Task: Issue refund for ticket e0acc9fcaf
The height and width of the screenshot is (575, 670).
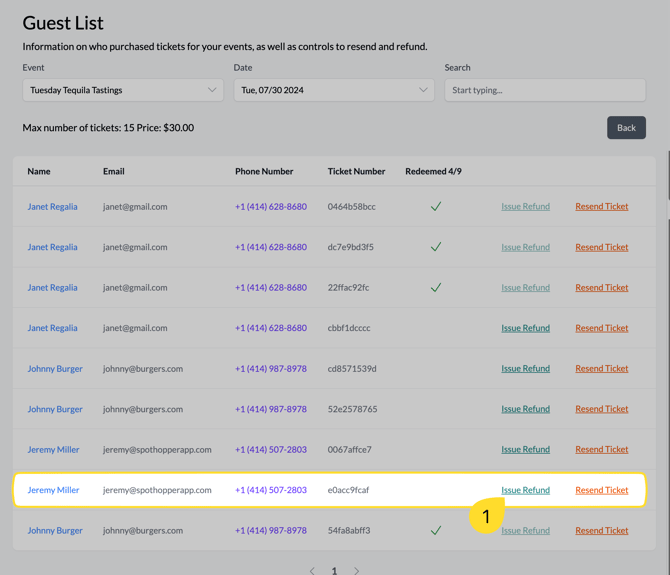Action: (525, 490)
